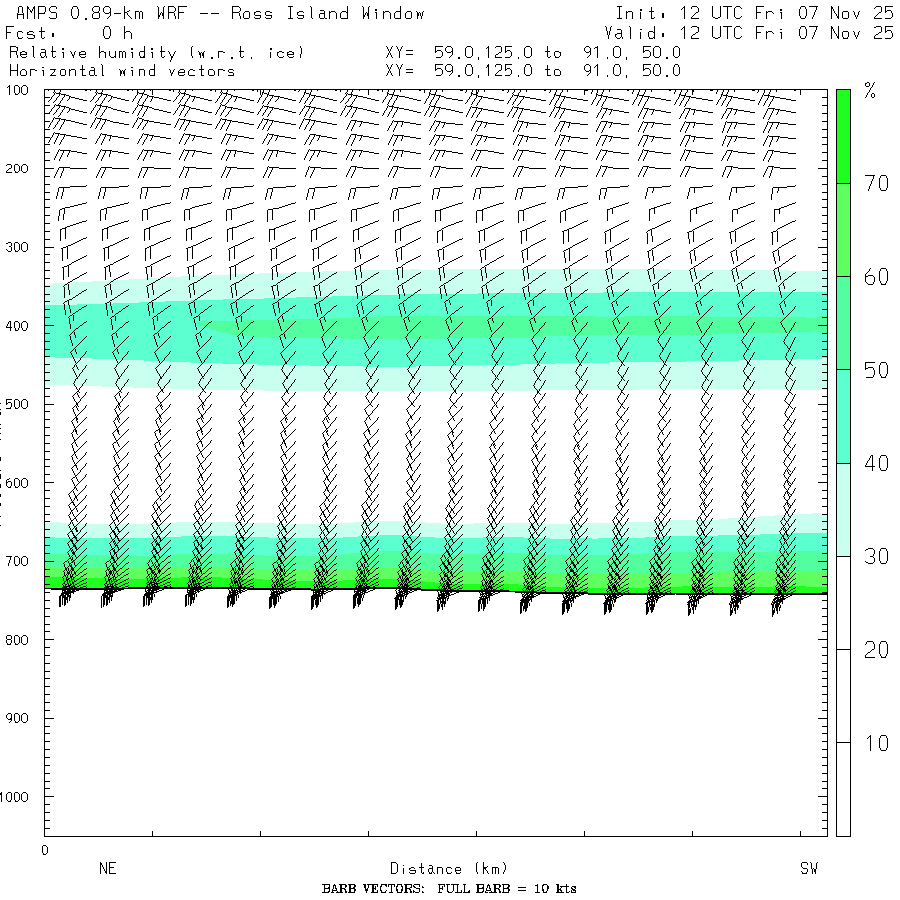Click the bright green above-70% colorbar segment
The height and width of the screenshot is (900, 900).
(843, 137)
